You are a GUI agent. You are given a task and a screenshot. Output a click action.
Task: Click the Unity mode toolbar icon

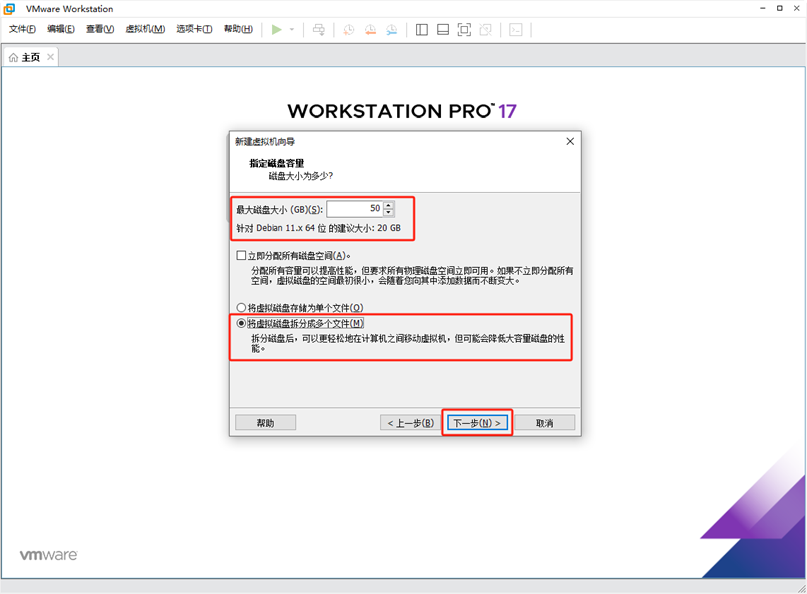(485, 29)
